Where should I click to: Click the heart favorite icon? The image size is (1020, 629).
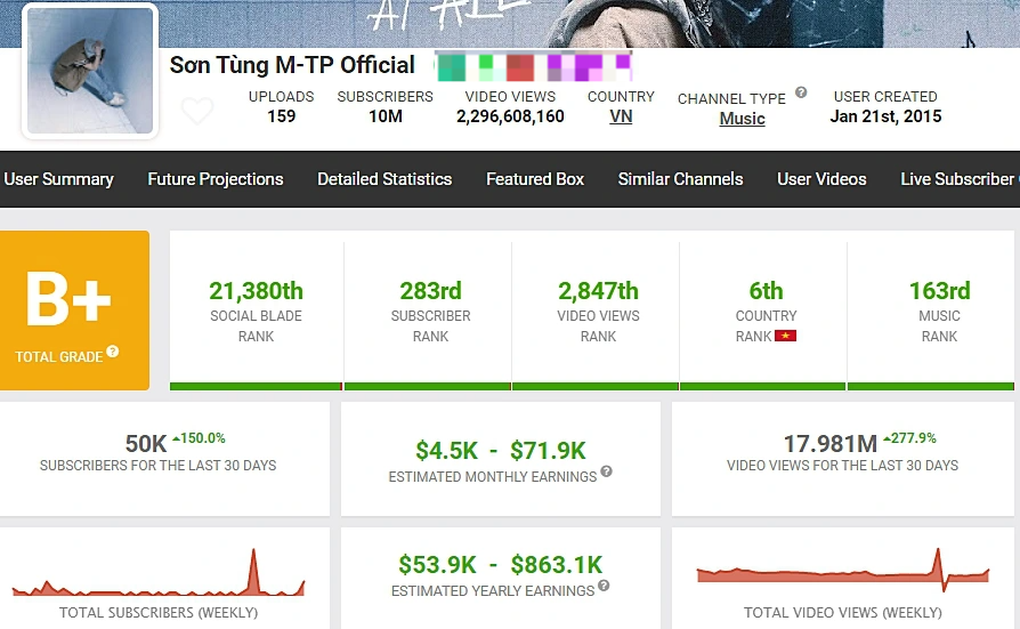click(x=197, y=111)
